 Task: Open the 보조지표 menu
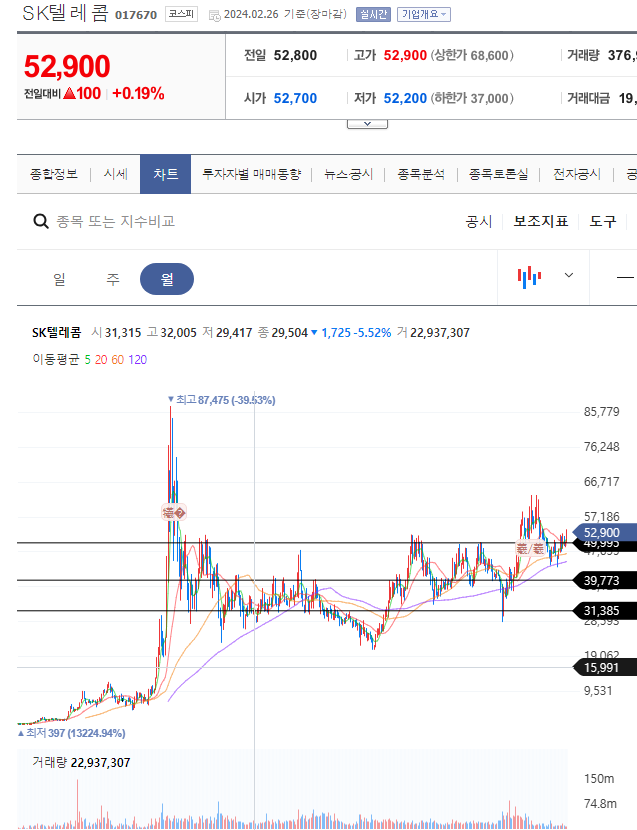(541, 221)
